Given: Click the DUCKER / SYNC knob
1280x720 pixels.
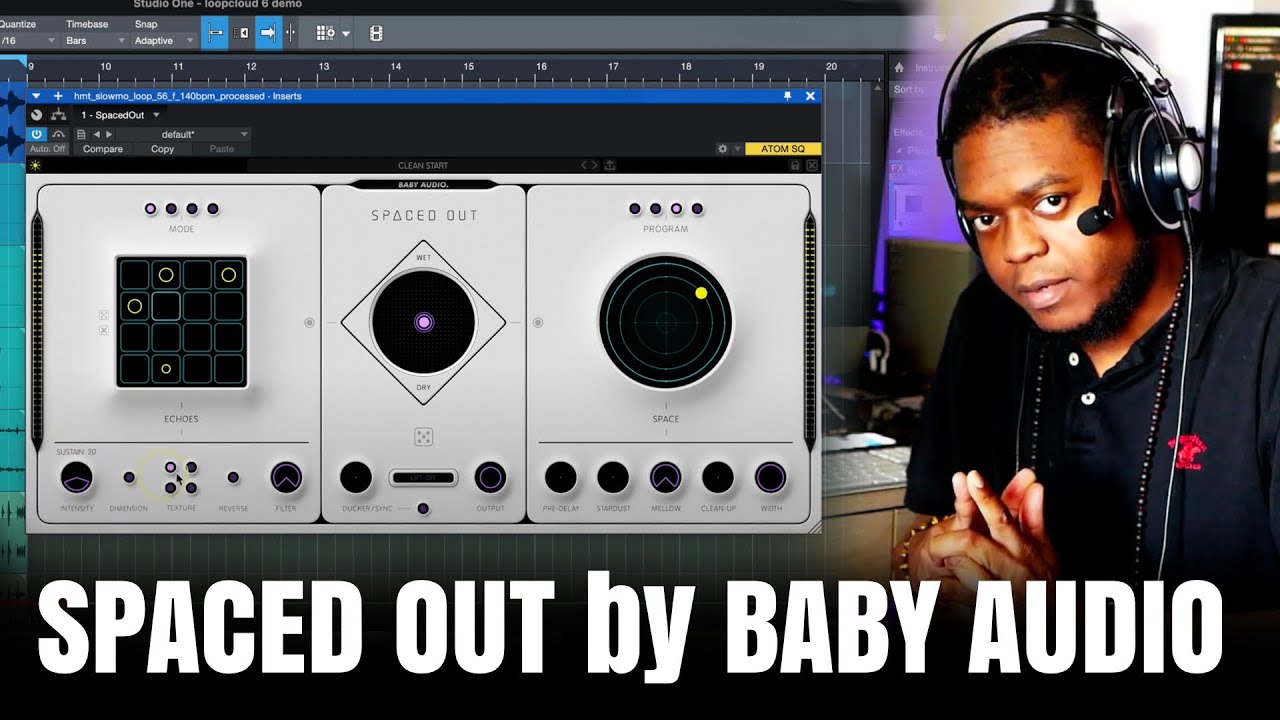Looking at the screenshot, I should point(356,478).
